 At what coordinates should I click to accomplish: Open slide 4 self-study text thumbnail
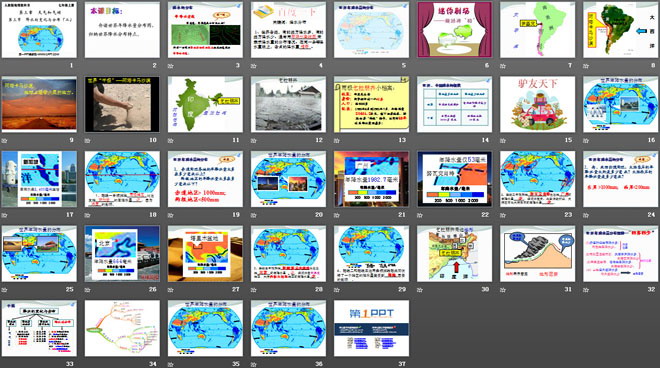click(x=288, y=30)
